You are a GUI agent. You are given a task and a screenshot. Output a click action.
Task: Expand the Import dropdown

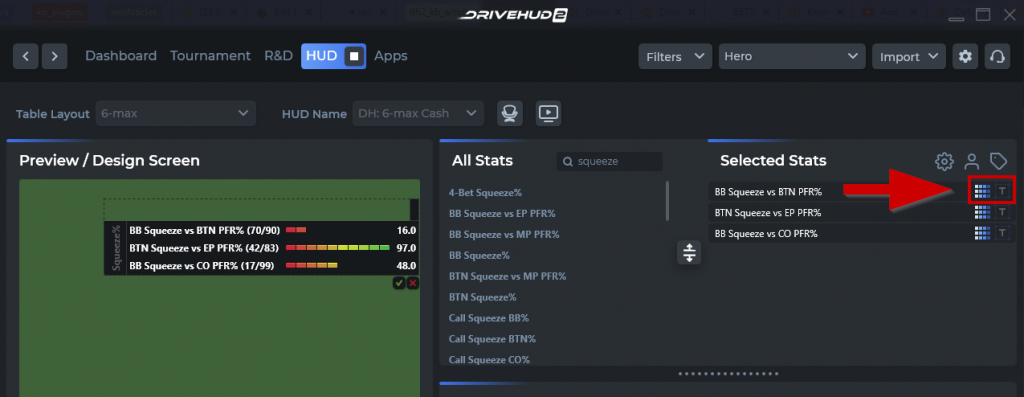point(909,57)
